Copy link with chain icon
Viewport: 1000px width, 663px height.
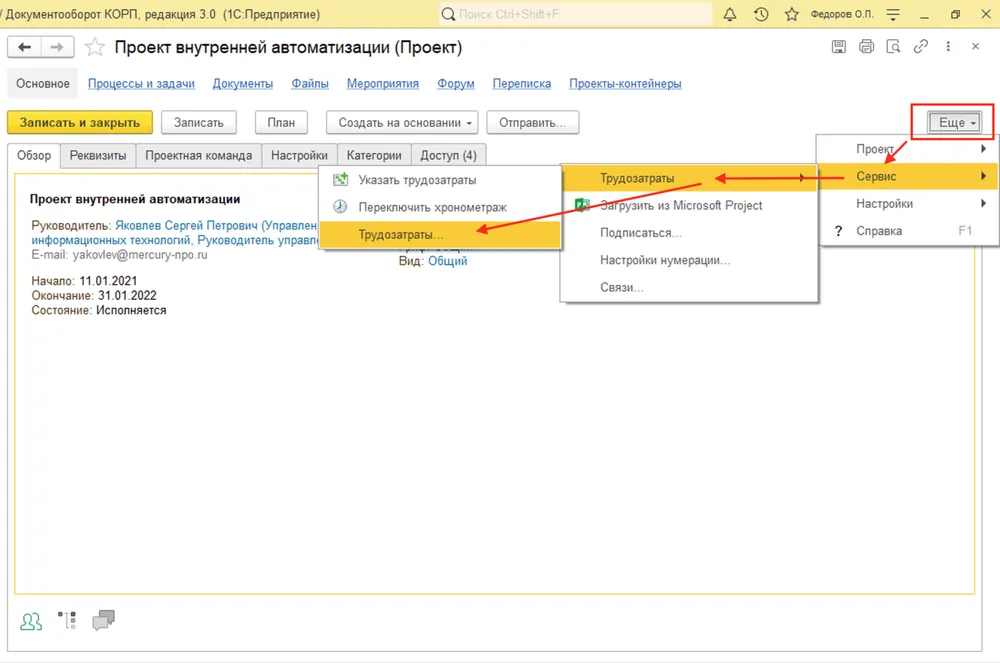[x=920, y=47]
